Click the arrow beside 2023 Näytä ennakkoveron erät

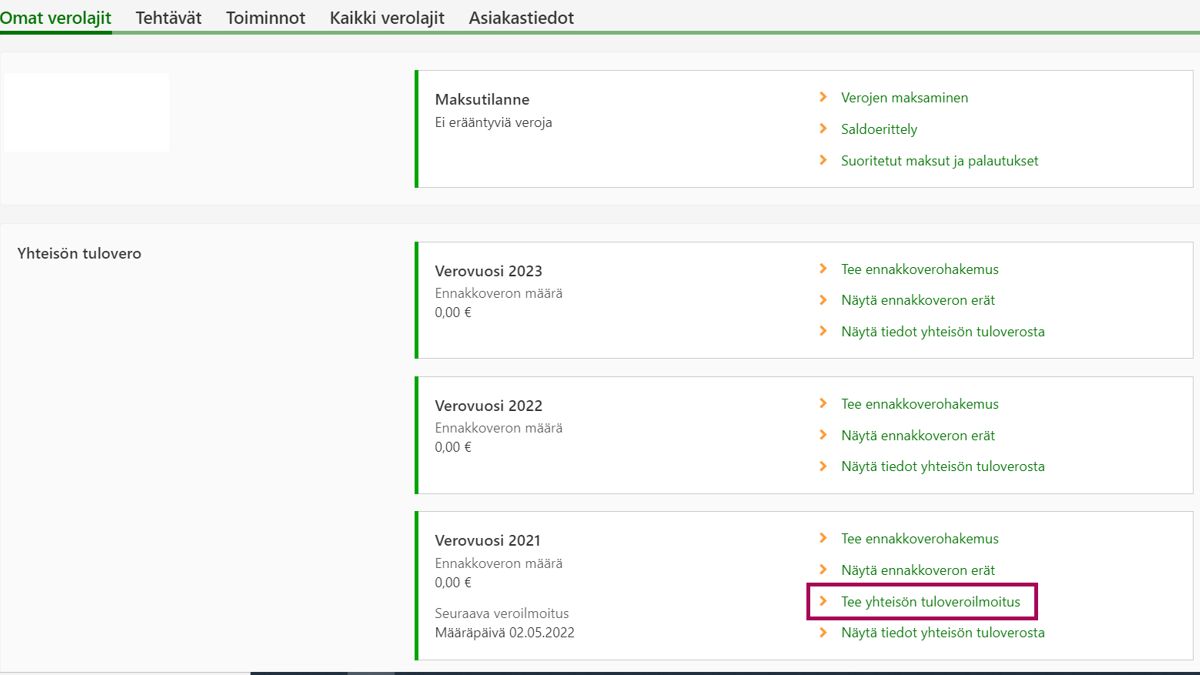point(823,300)
